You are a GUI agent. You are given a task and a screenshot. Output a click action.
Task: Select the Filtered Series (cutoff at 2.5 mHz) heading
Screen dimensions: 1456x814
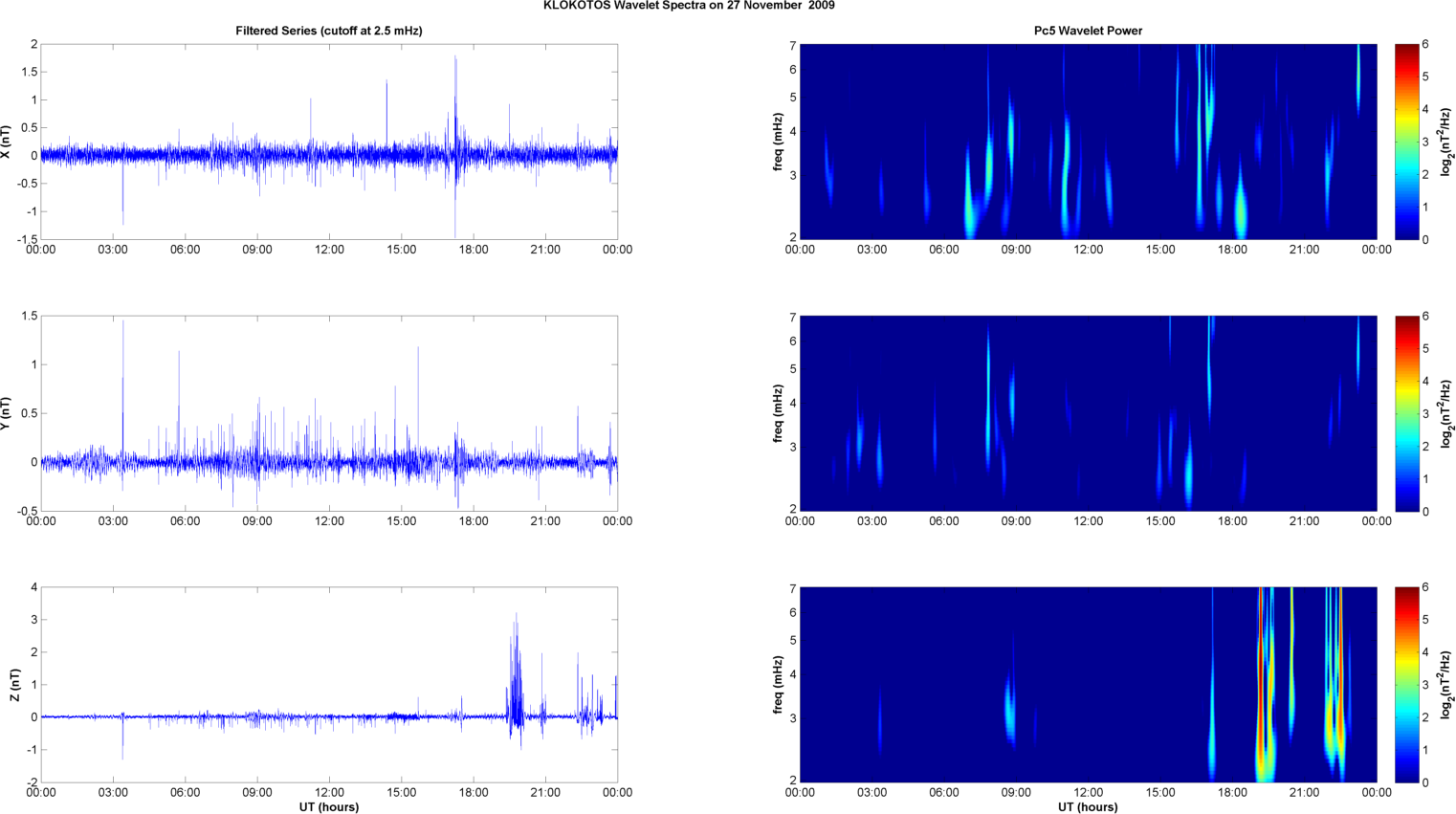pyautogui.click(x=329, y=31)
